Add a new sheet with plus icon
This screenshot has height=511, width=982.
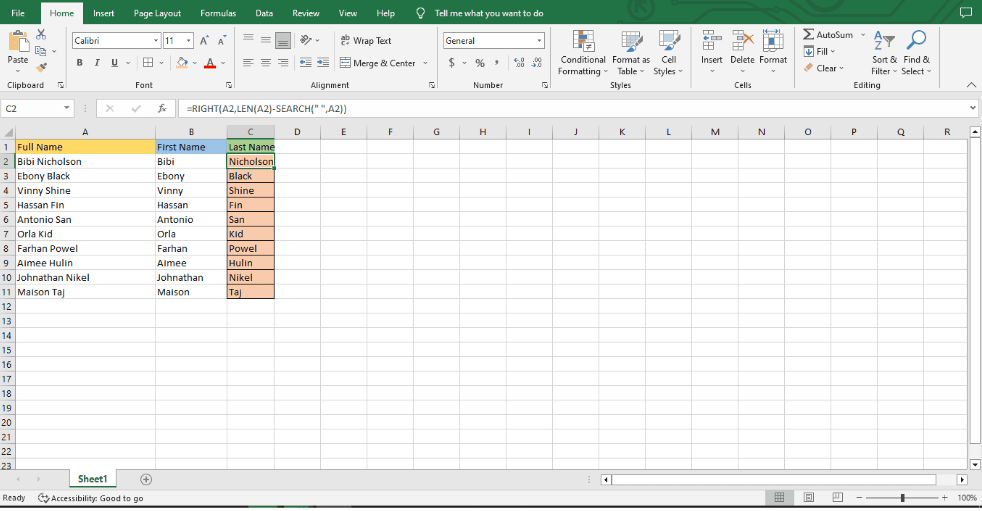146,480
